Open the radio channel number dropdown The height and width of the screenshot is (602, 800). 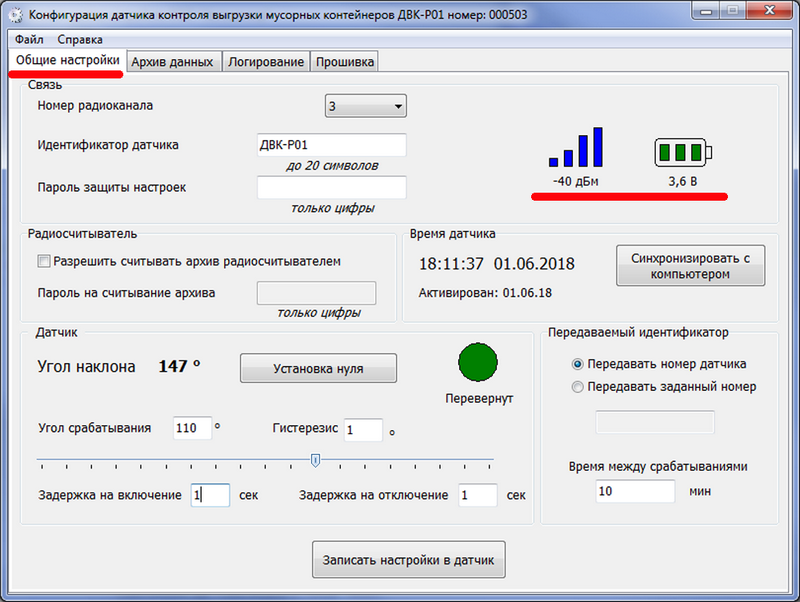coord(366,106)
